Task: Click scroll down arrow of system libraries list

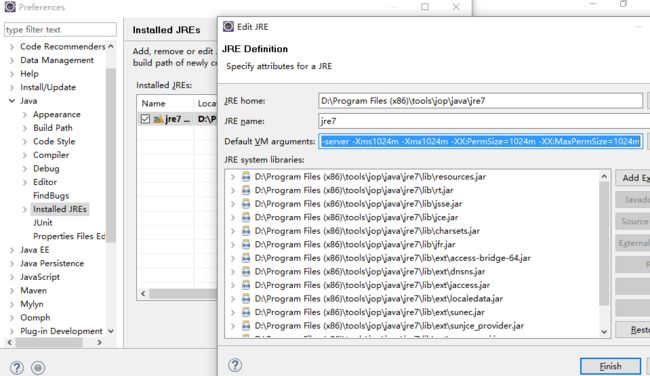Action: click(604, 332)
